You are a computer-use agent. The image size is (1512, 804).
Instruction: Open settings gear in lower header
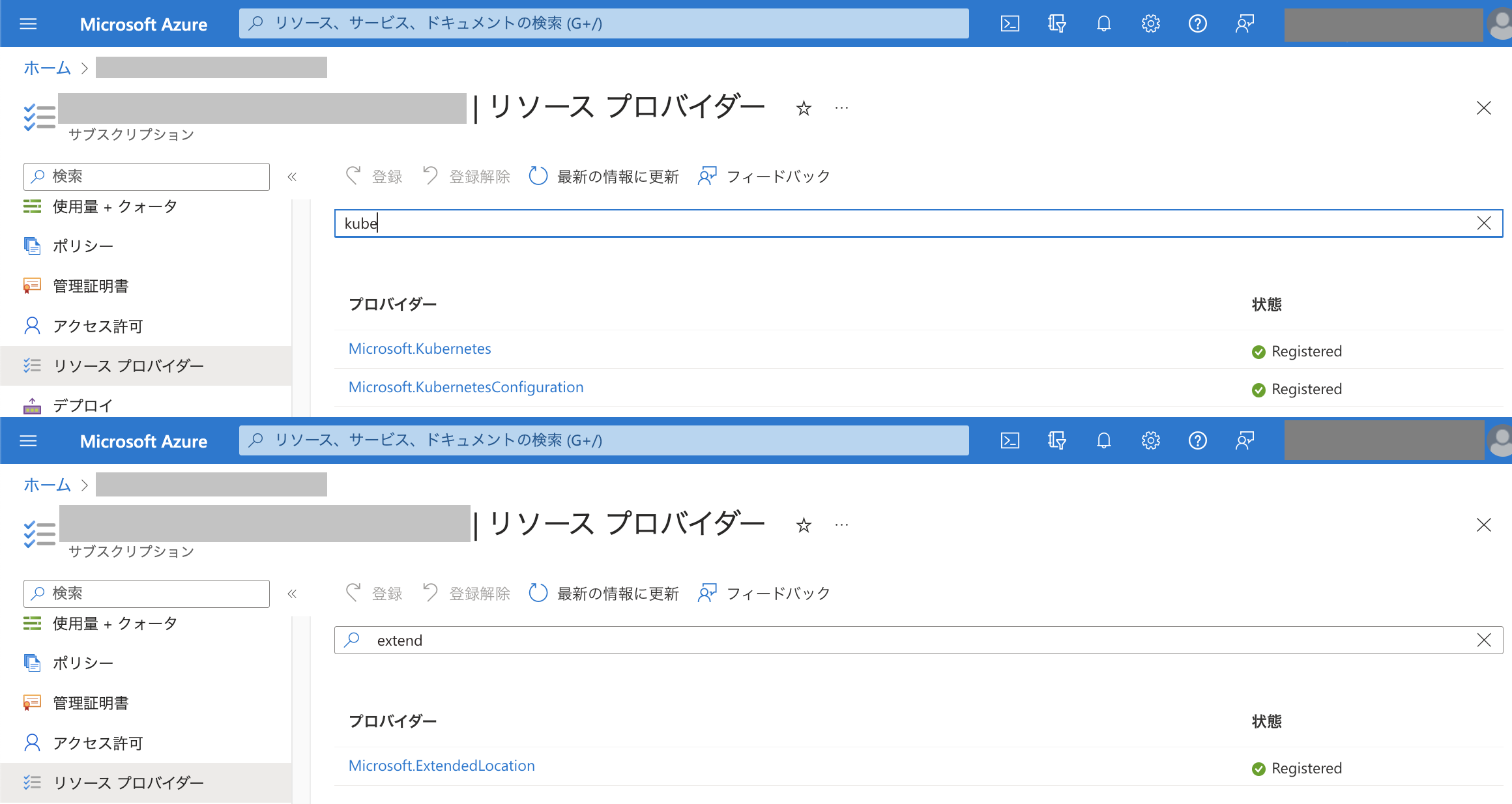[x=1150, y=441]
